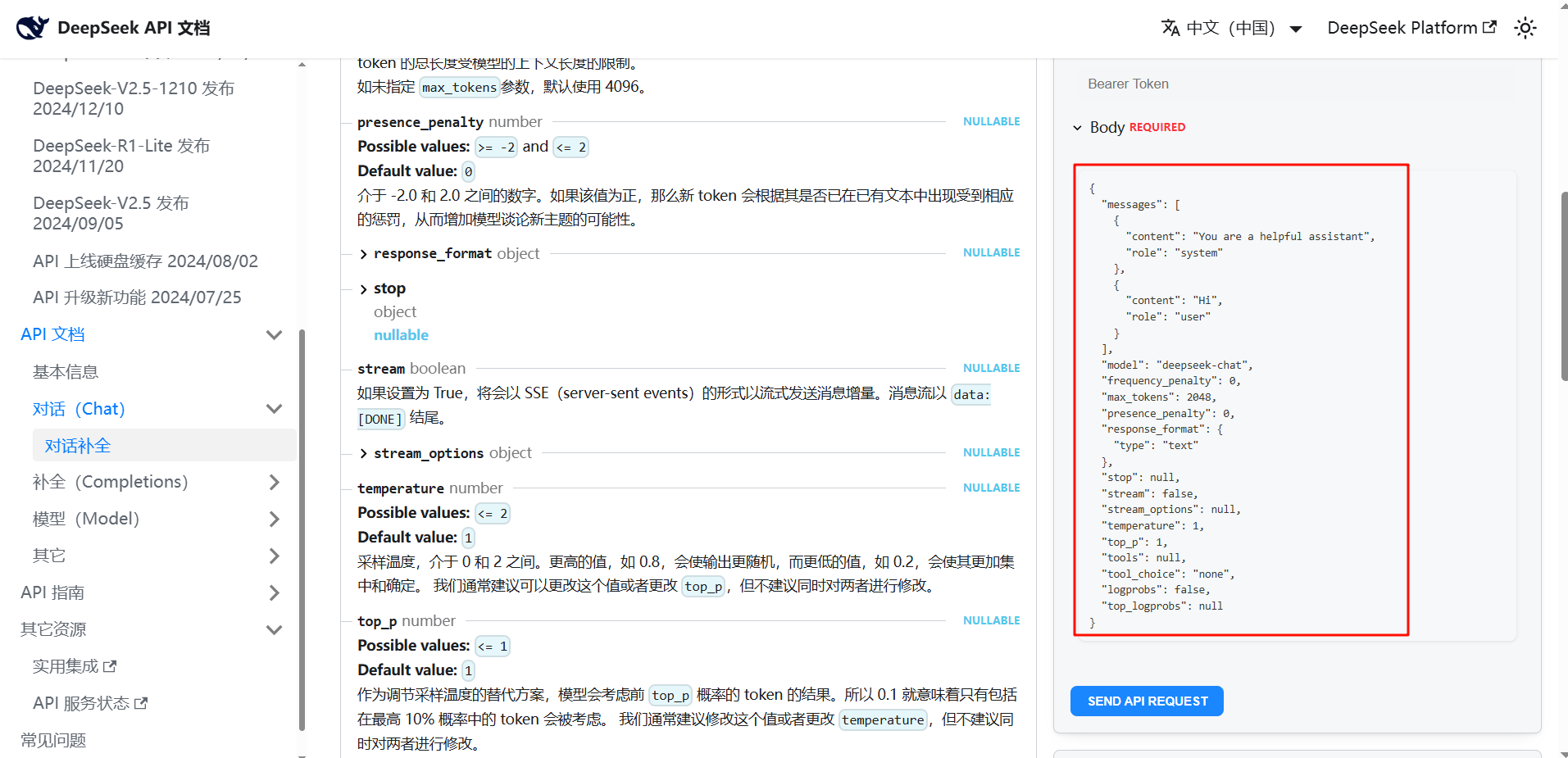Click the nullable label under stop
This screenshot has width=1568, height=758.
[401, 335]
